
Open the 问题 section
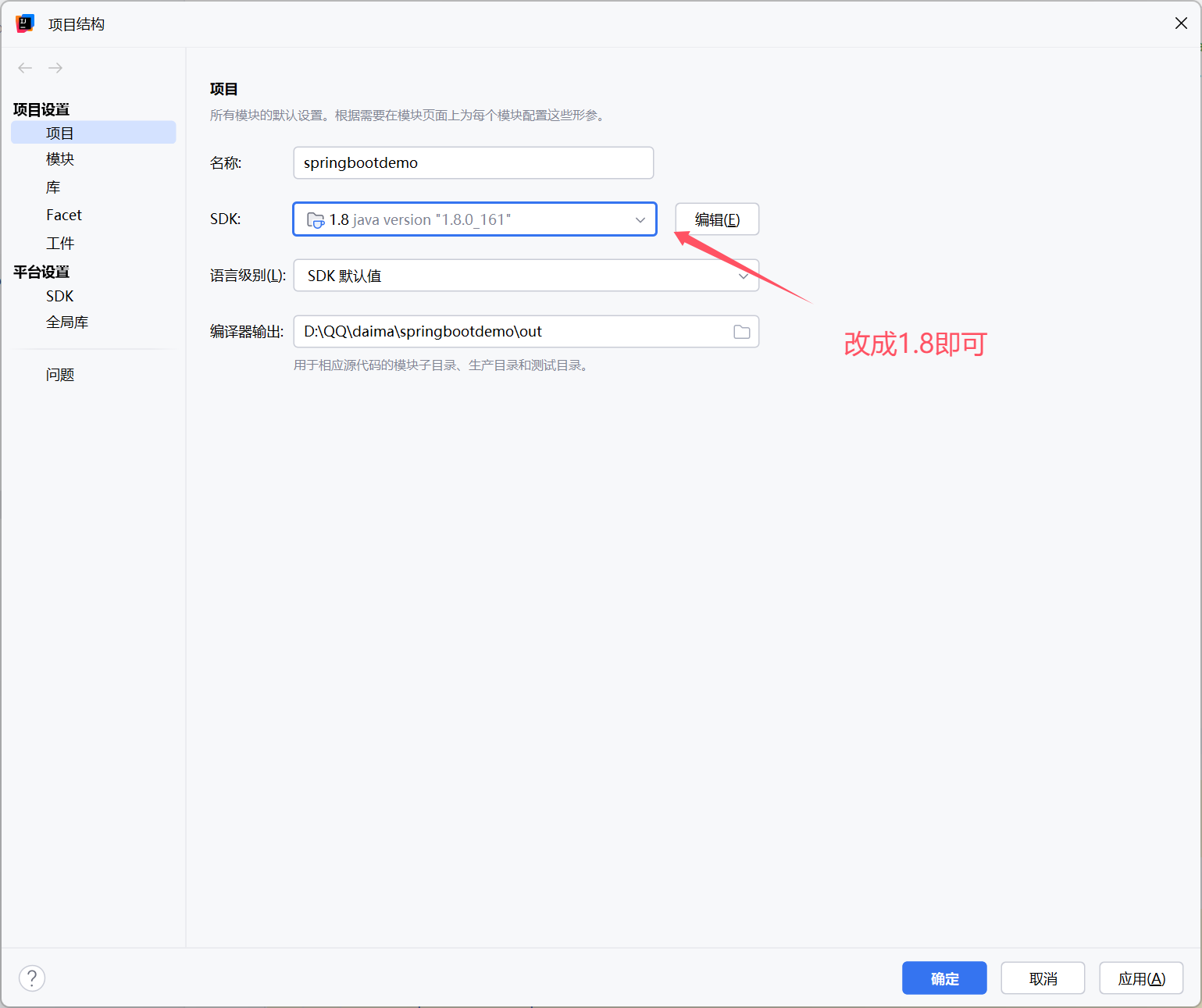point(61,374)
